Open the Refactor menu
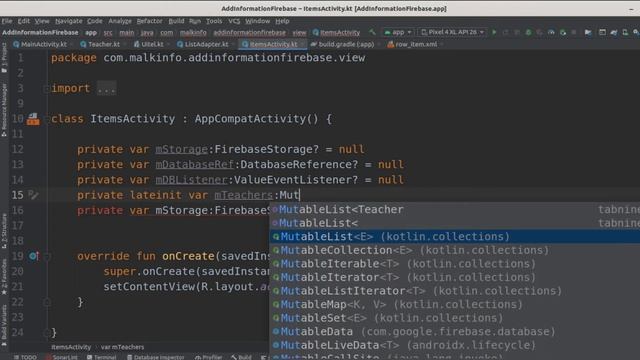 click(x=149, y=21)
